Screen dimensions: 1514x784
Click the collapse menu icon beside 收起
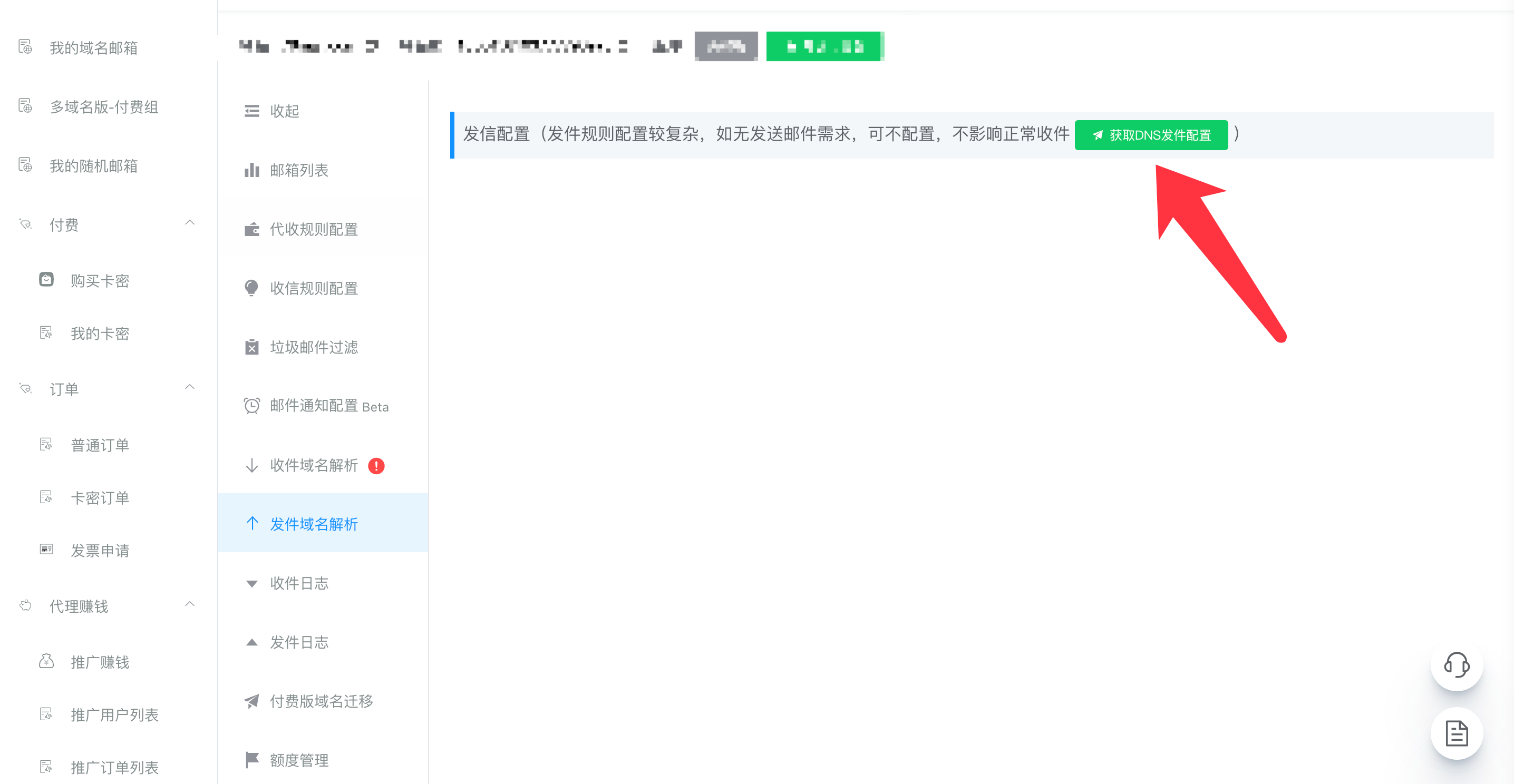[251, 111]
